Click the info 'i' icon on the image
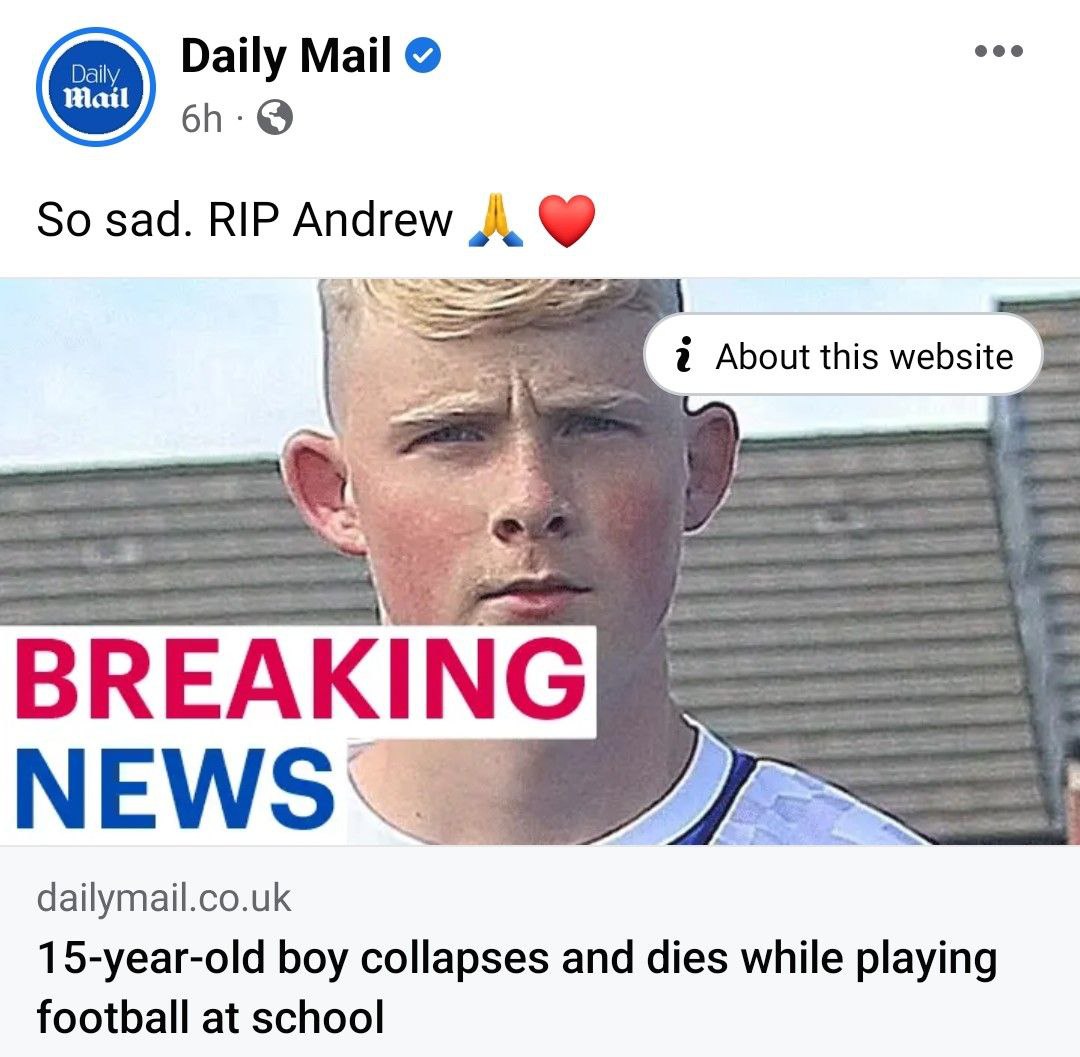 tap(683, 355)
